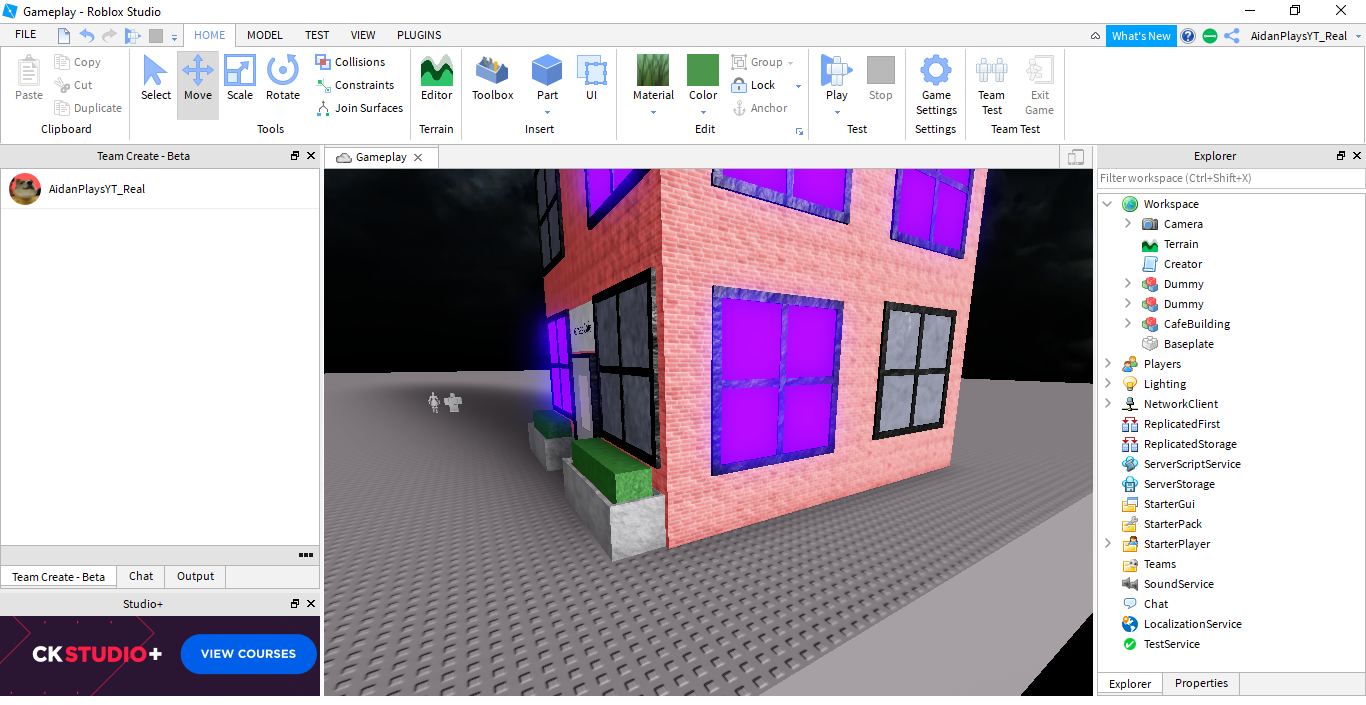Screen dimensions: 1366x705
Task: Open the Terrain Editor
Action: (x=436, y=78)
